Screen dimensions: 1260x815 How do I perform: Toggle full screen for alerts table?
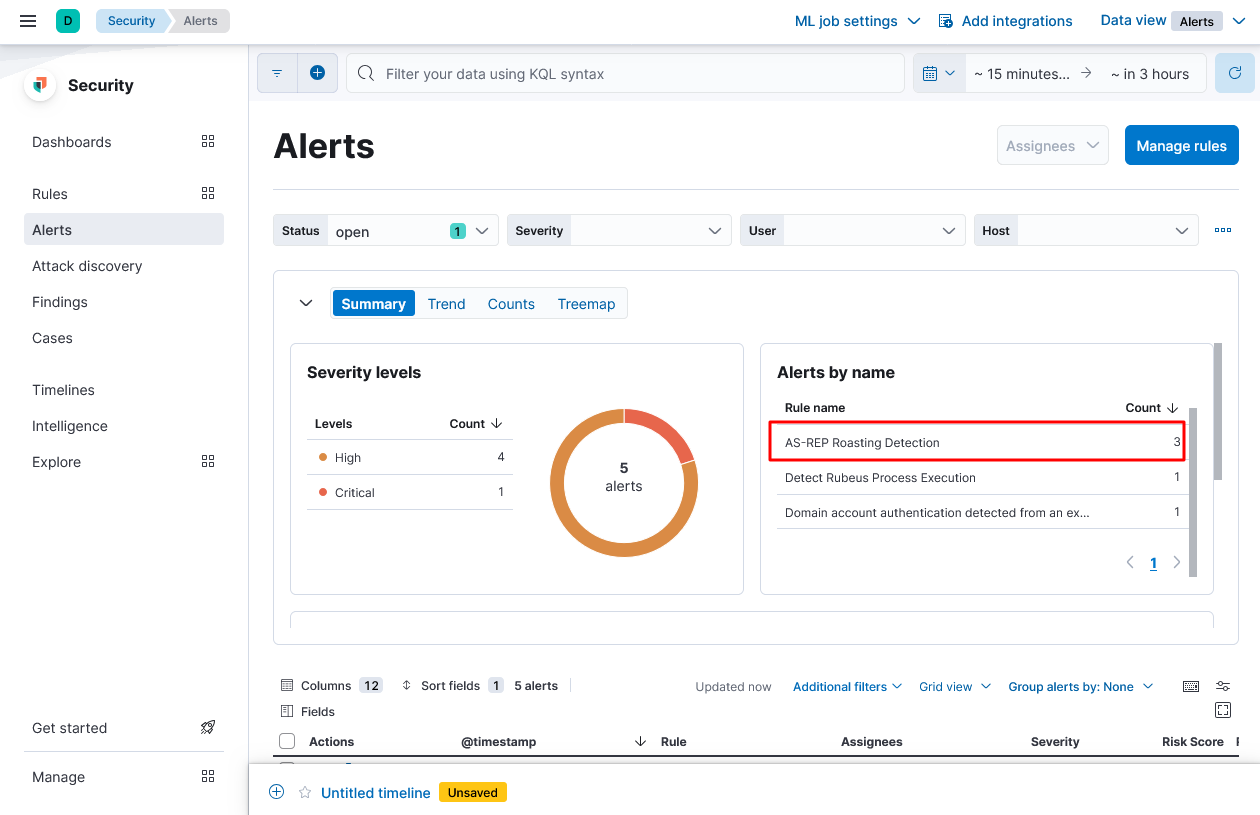(x=1222, y=710)
